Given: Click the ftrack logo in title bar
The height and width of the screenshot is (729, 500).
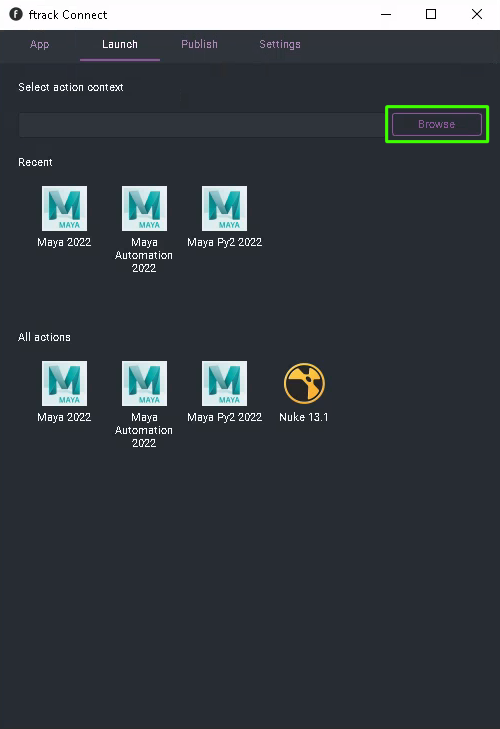Looking at the screenshot, I should 16,14.
